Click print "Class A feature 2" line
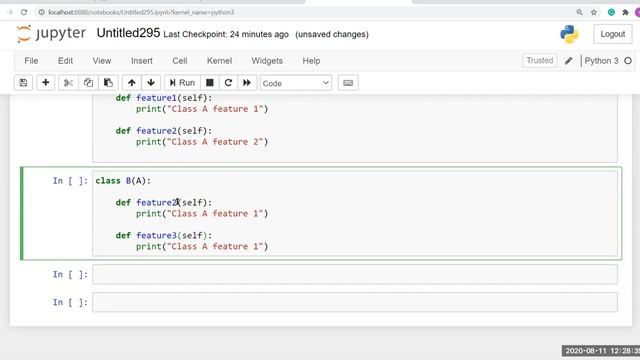The width and height of the screenshot is (640, 360). point(202,142)
